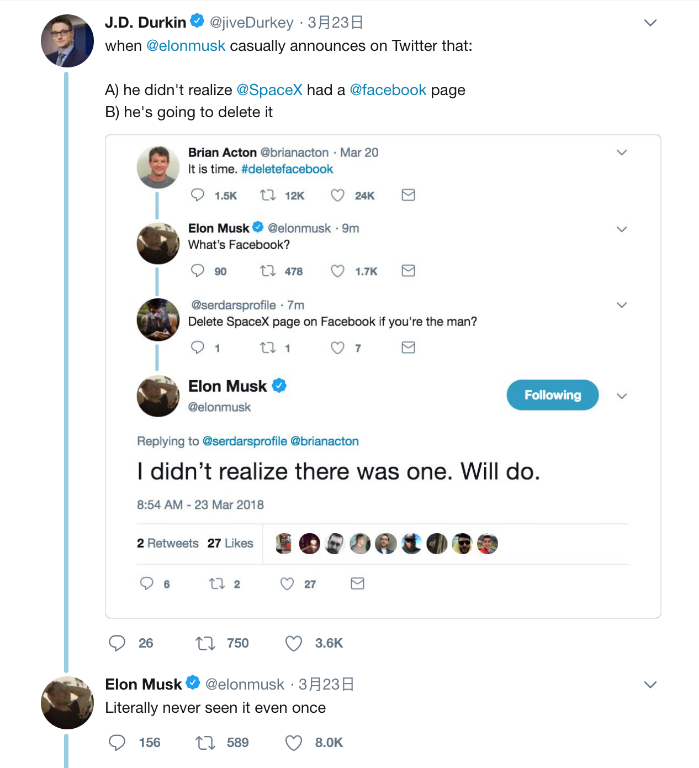The image size is (699, 768).
Task: Click the #deletefacebook hashtag
Action: tap(287, 169)
